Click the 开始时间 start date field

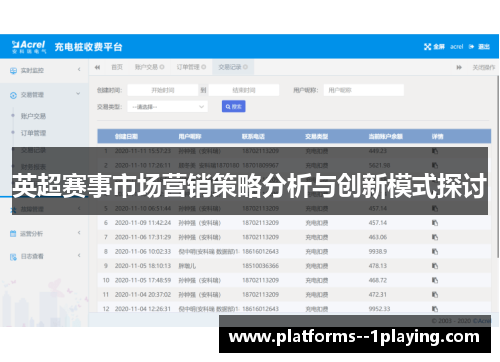pos(163,90)
